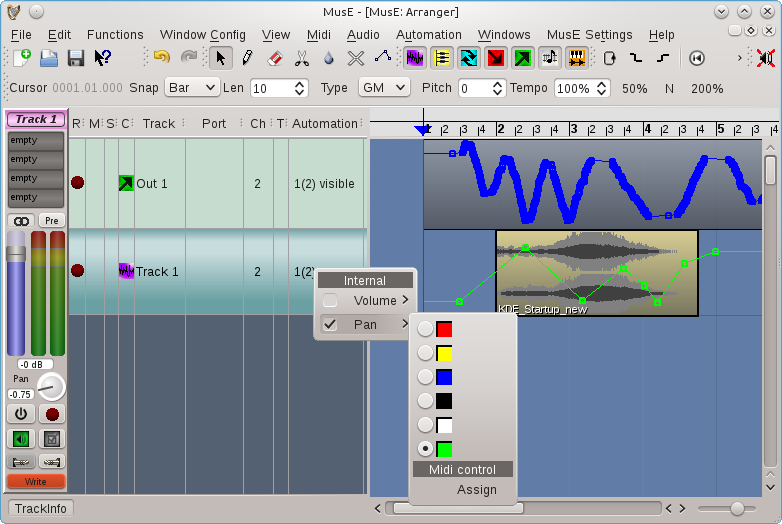The height and width of the screenshot is (524, 782).
Task: Toggle solo button in mixer strip
Action: (52, 439)
